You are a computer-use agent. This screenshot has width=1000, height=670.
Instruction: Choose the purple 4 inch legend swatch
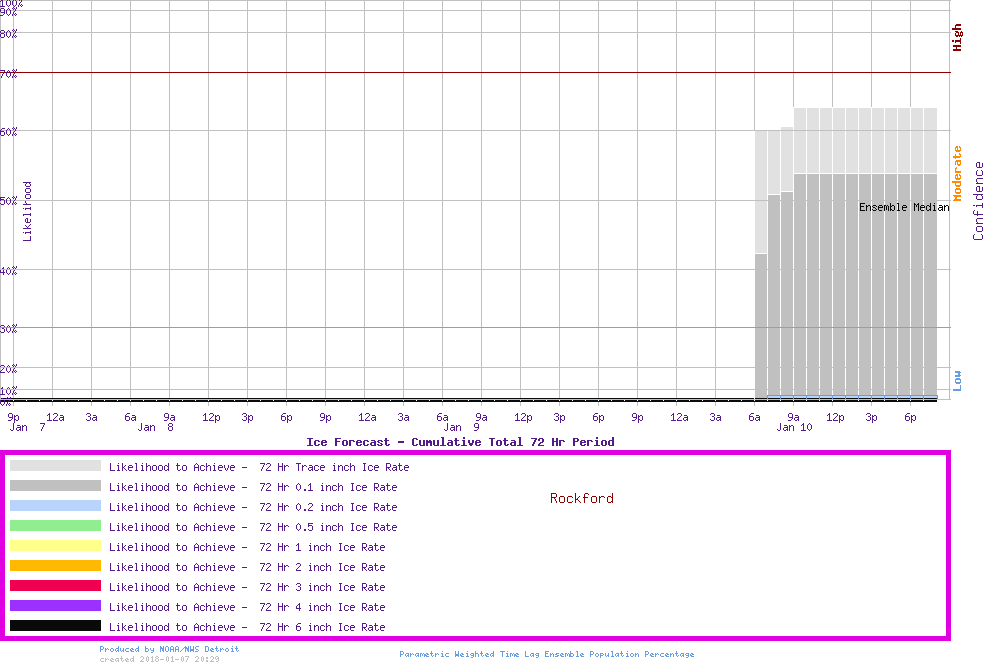(x=55, y=606)
